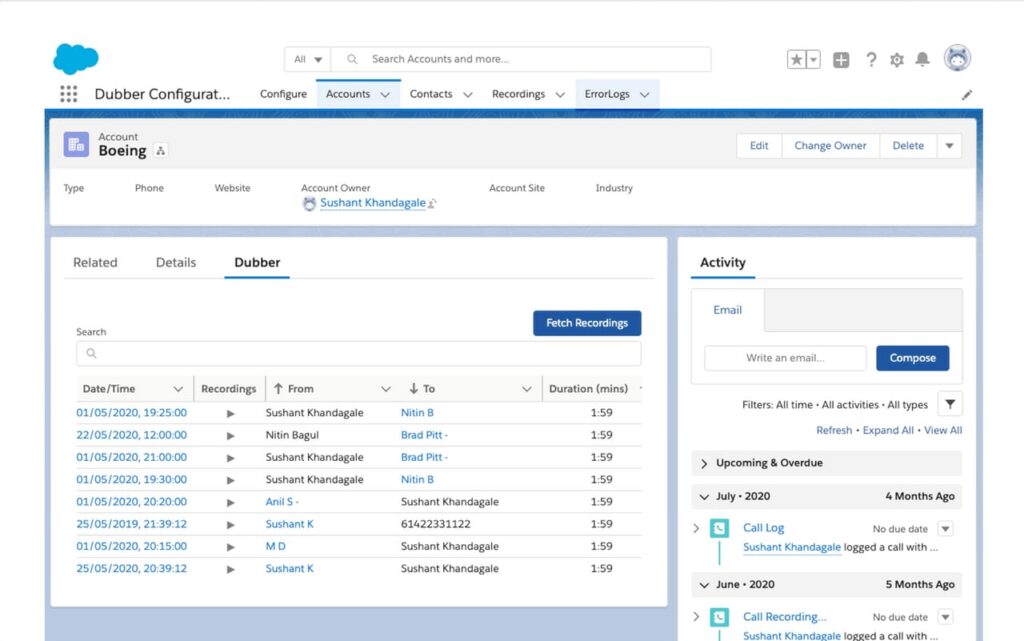Click the Boeing account record icon
The image size is (1024, 641).
click(x=76, y=144)
